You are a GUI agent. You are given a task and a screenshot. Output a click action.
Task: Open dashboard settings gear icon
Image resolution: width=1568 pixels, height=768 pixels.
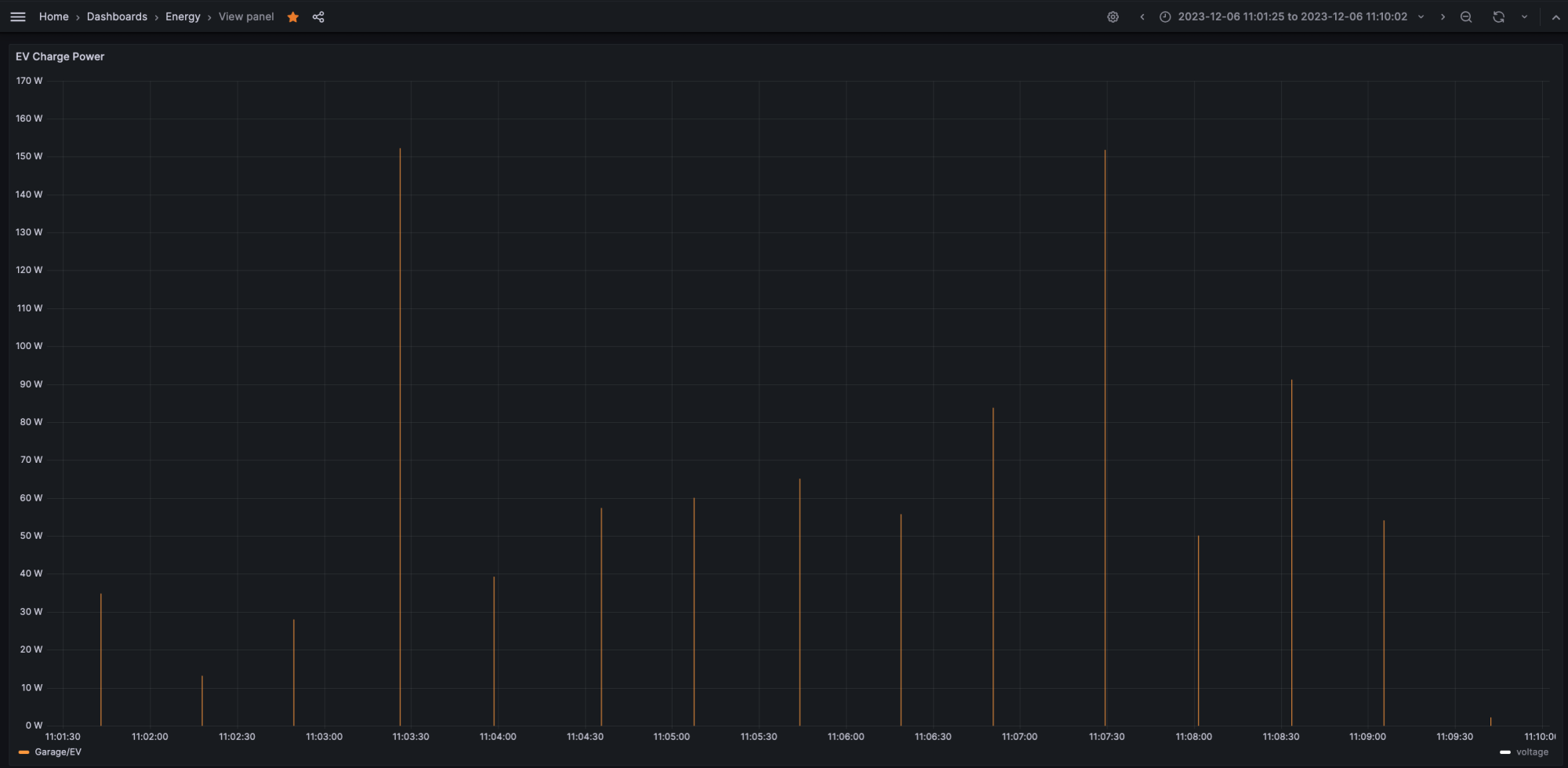coord(1112,16)
